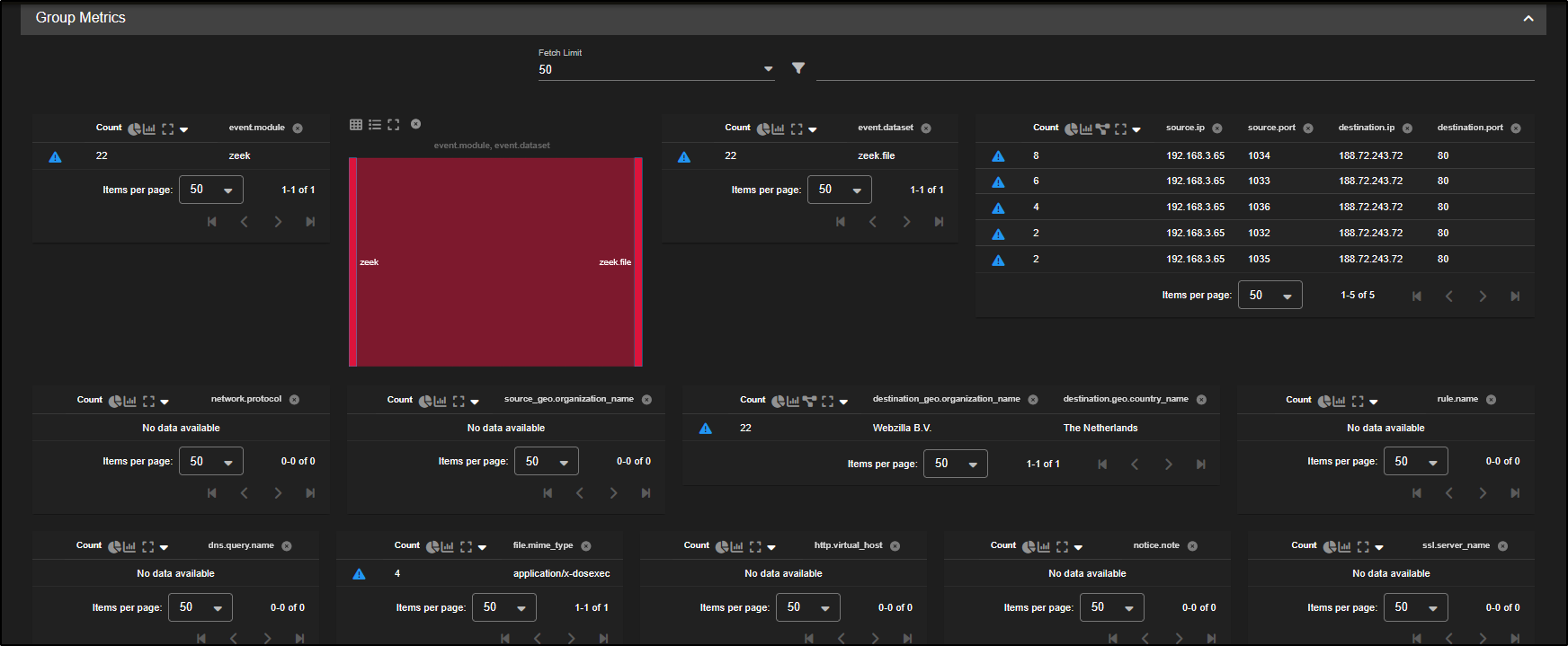1568x646 pixels.
Task: Sort by Count in rule.name table
Action: 1298,400
